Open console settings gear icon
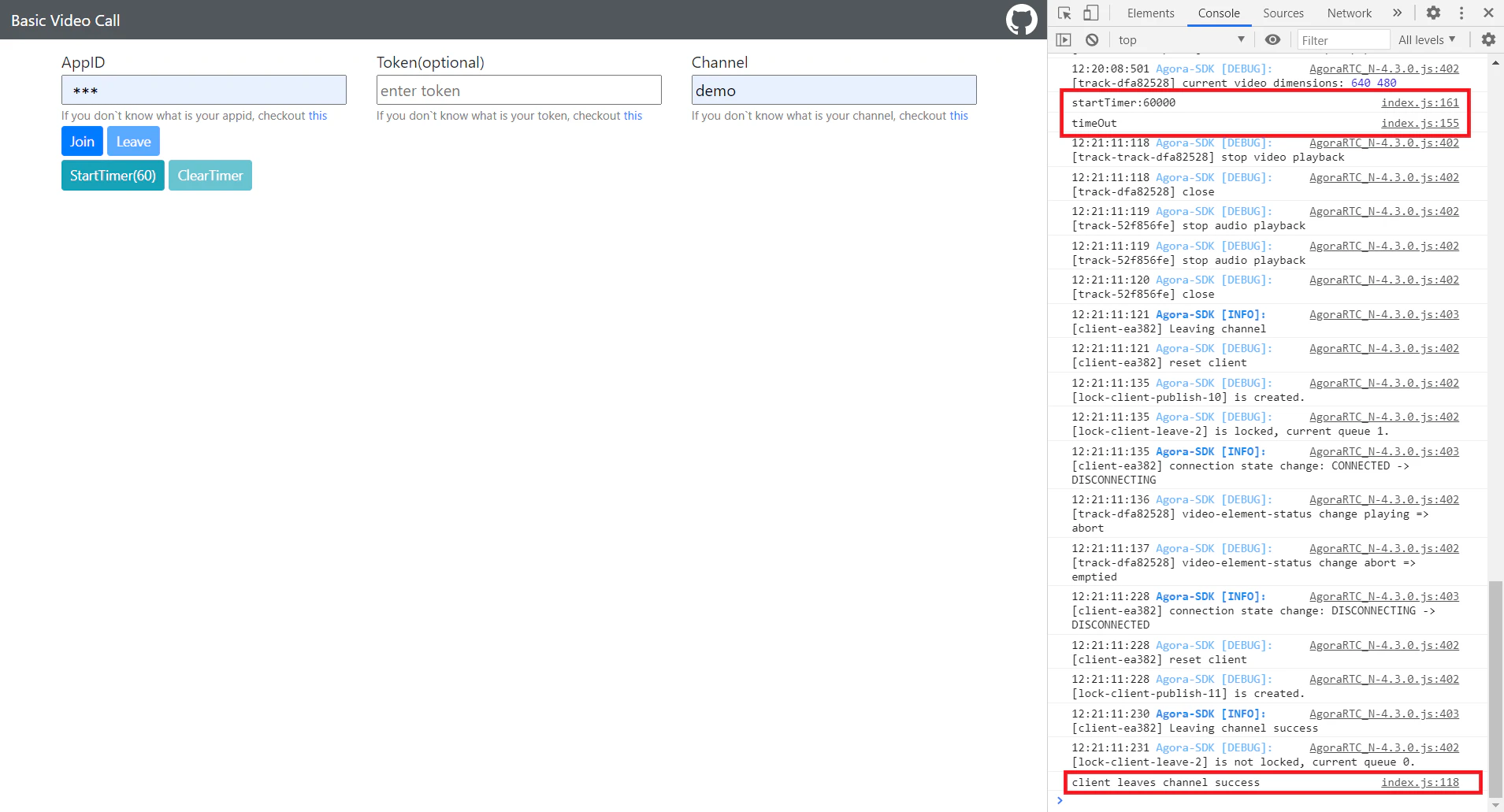 point(1488,40)
